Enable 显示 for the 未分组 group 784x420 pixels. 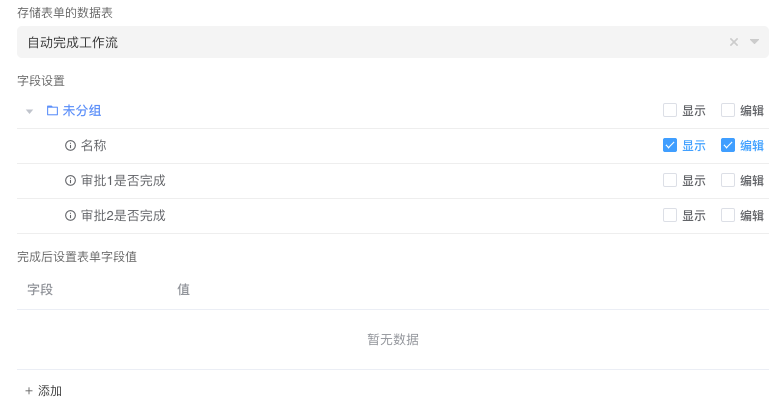(670, 111)
